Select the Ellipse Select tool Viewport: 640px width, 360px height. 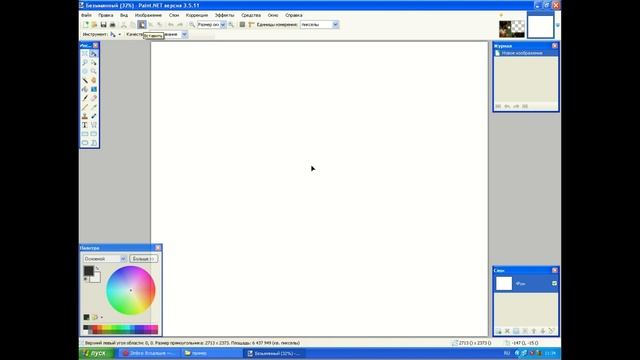[85, 71]
